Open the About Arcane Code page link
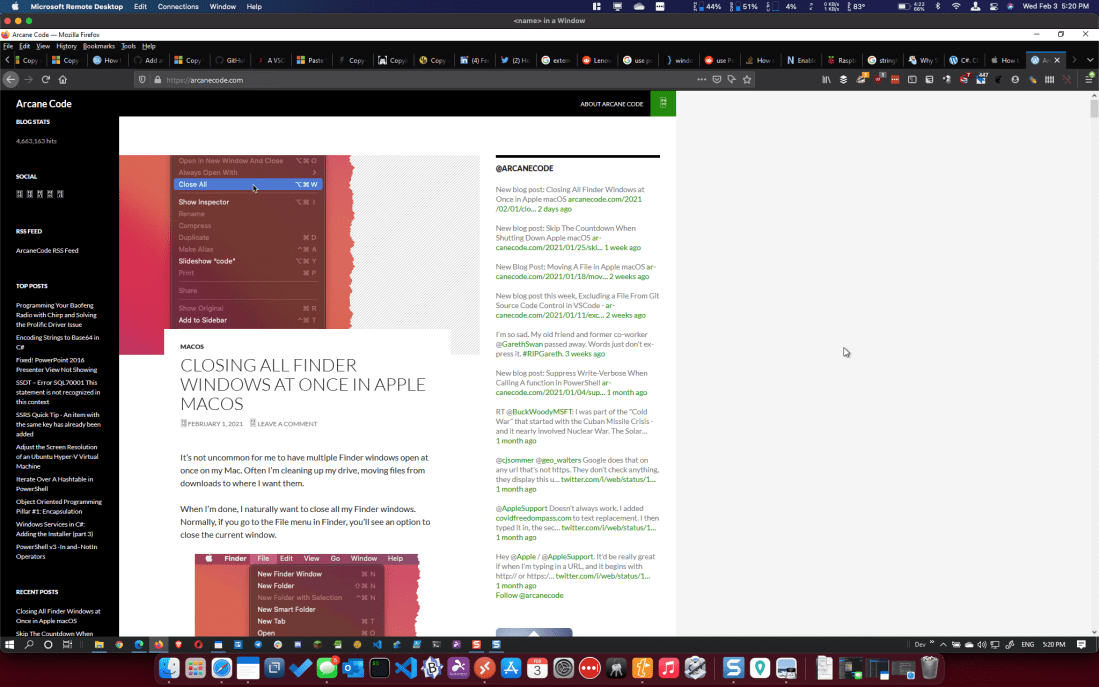 [x=611, y=104]
